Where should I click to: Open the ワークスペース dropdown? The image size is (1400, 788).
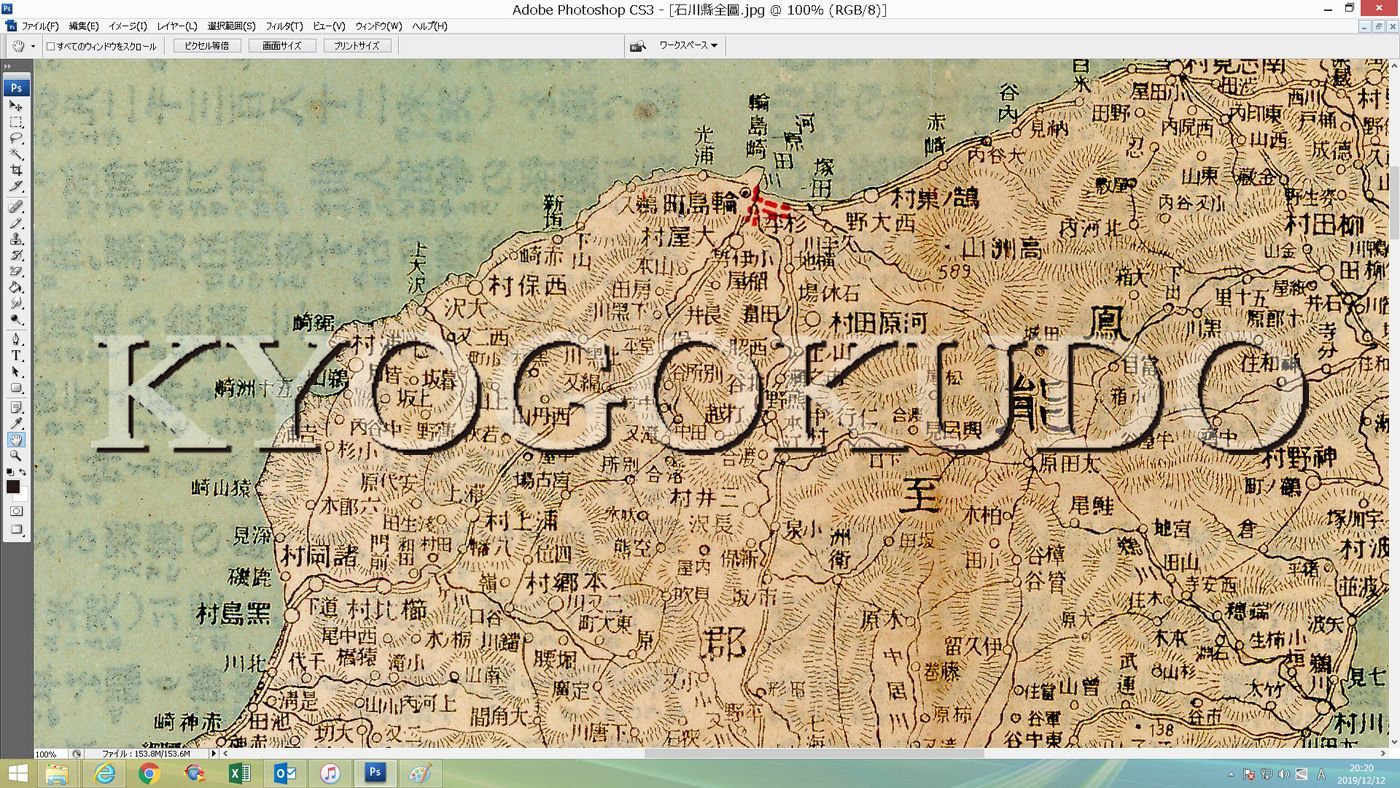pos(688,45)
